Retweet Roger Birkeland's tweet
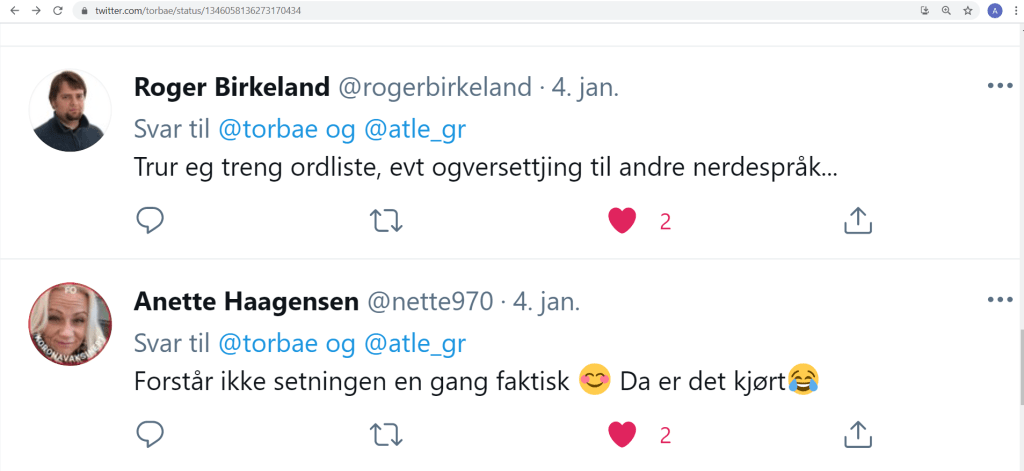1024x471 pixels. tap(386, 221)
